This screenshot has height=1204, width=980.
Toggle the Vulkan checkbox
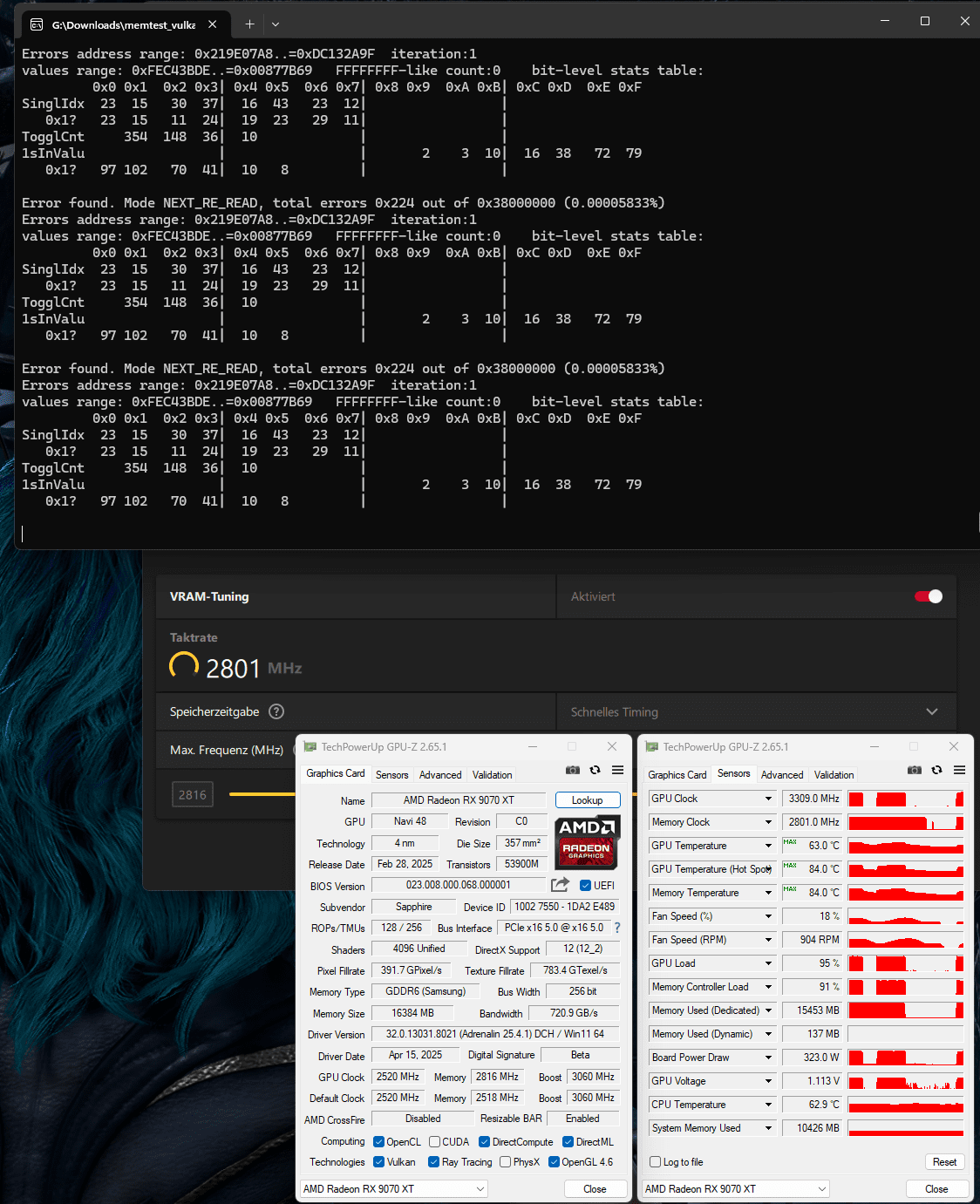(x=378, y=1161)
